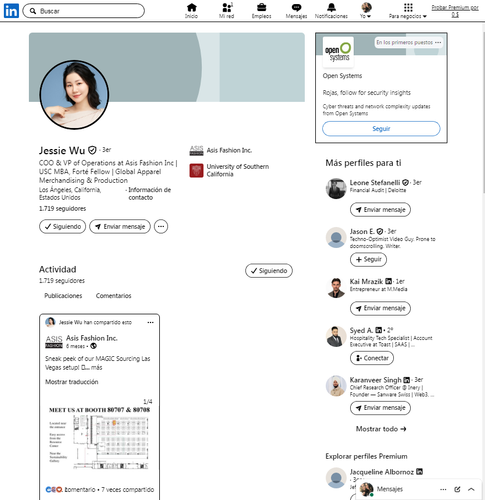The image size is (485, 500).
Task: Open Jacqueline Albornoz's avatar icon
Action: click(336, 478)
